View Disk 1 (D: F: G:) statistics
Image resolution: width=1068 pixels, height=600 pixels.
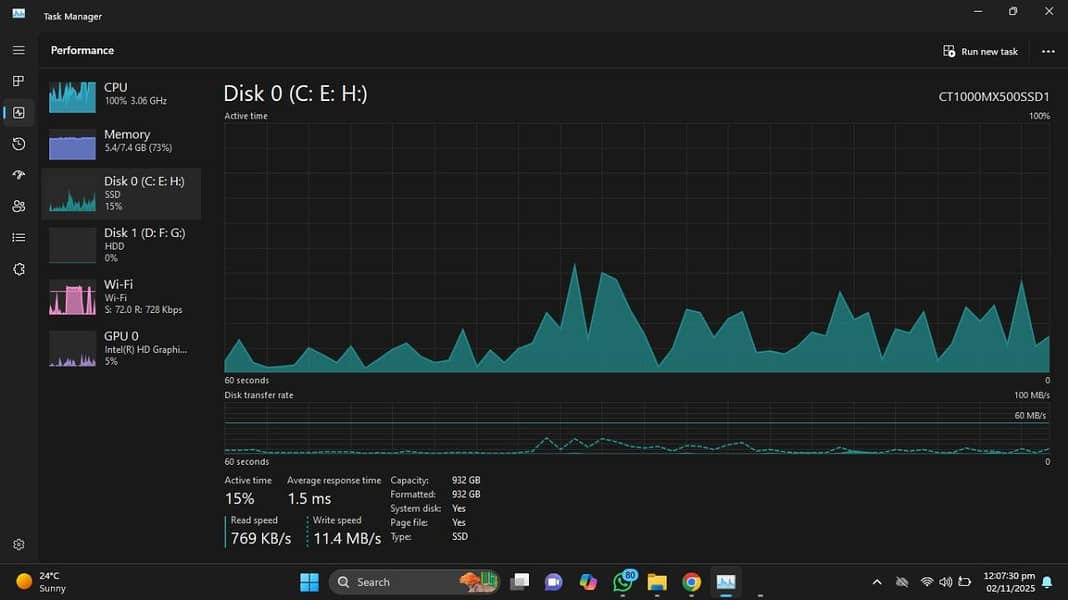coord(120,244)
